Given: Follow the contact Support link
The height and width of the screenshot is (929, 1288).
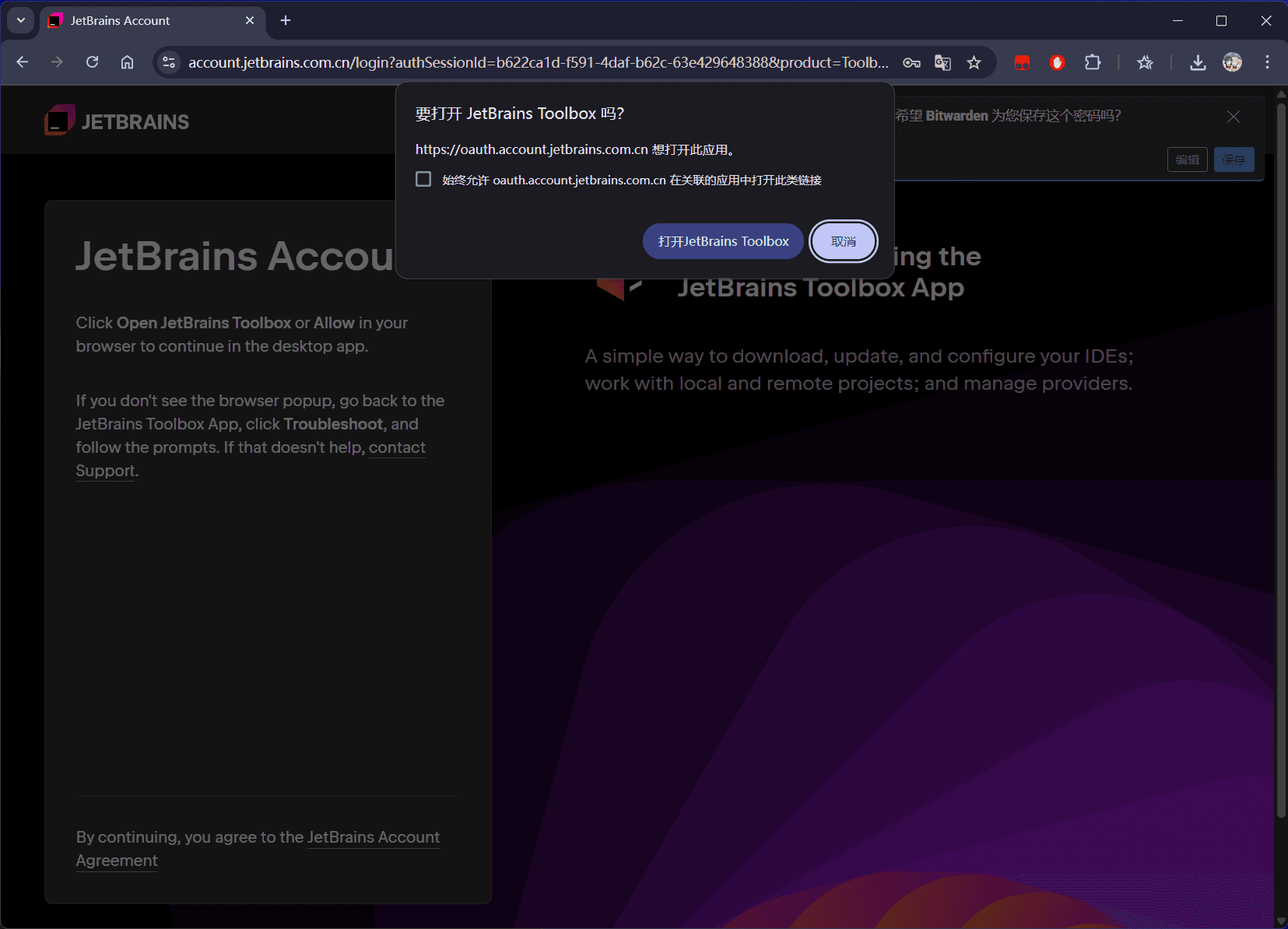Looking at the screenshot, I should (398, 447).
